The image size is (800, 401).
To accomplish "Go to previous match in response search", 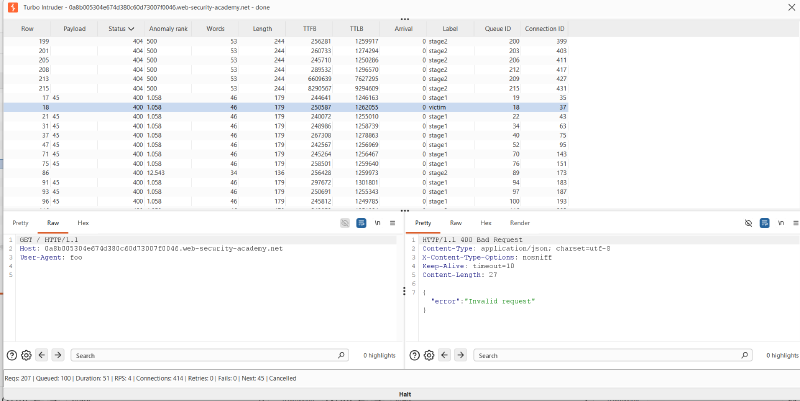I will [445, 355].
